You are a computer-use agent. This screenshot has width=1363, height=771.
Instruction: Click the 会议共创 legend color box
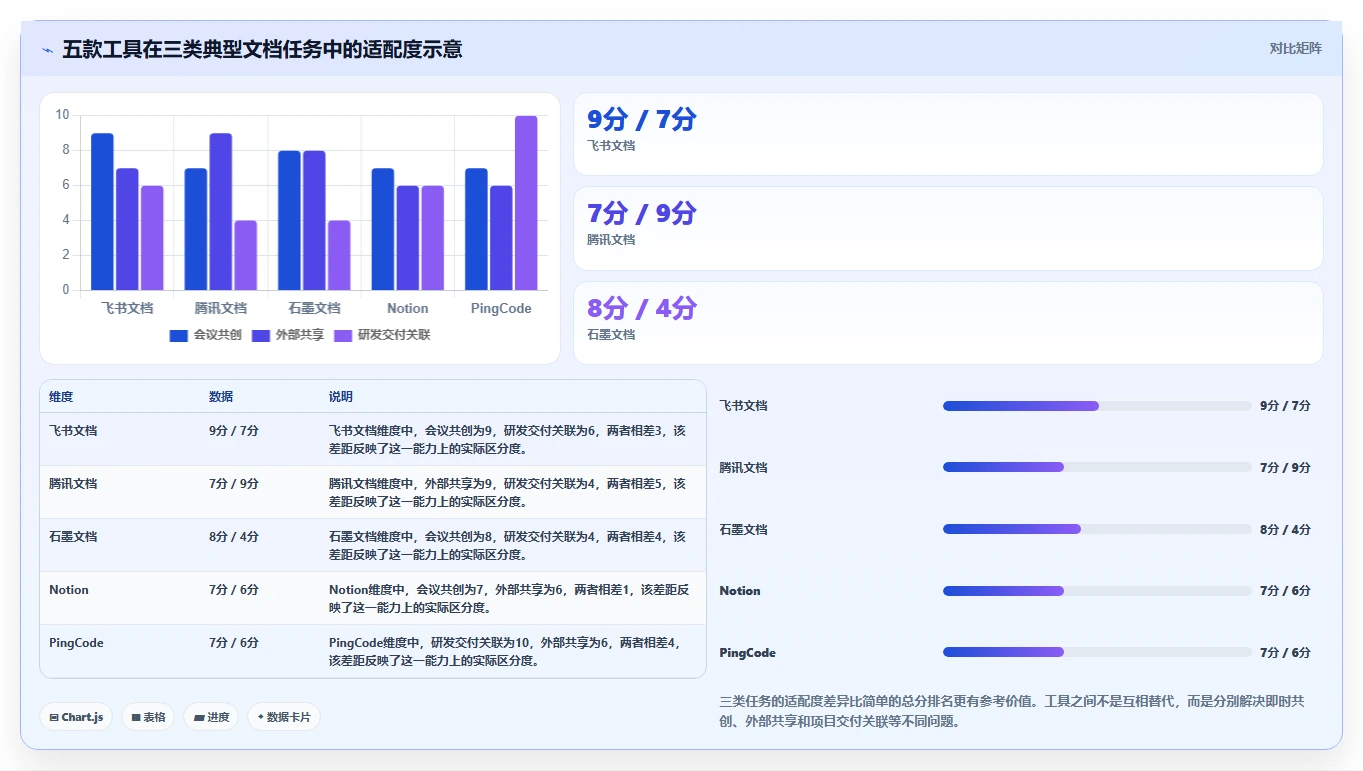[x=179, y=336]
